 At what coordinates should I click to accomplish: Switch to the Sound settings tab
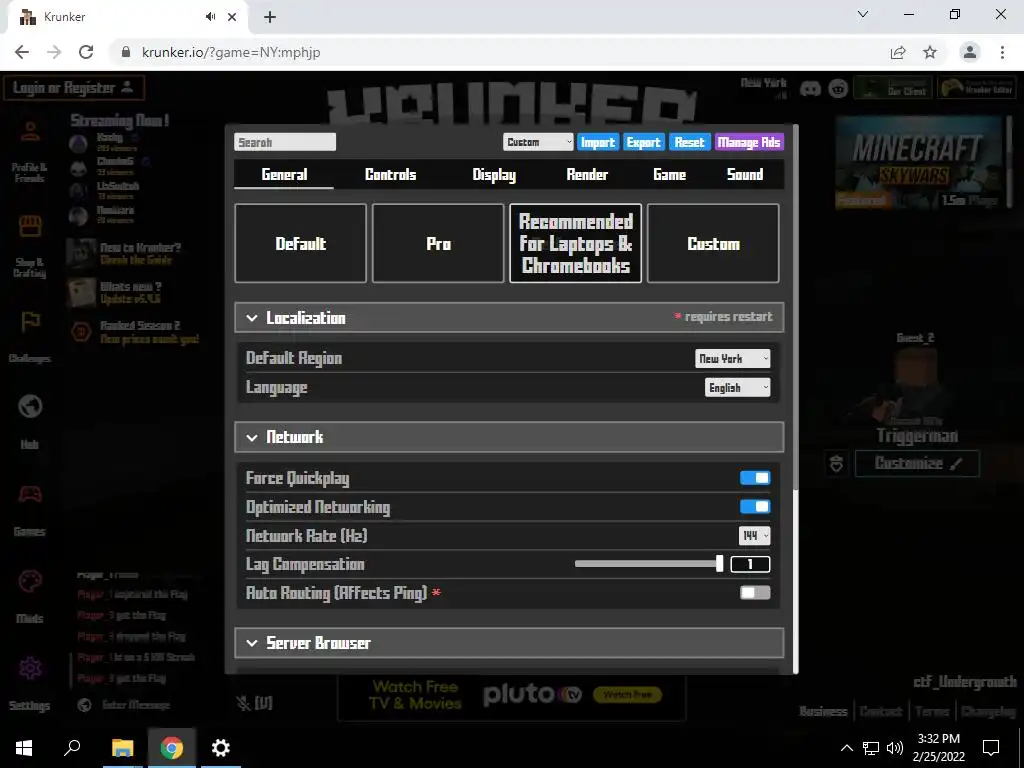[x=745, y=174]
